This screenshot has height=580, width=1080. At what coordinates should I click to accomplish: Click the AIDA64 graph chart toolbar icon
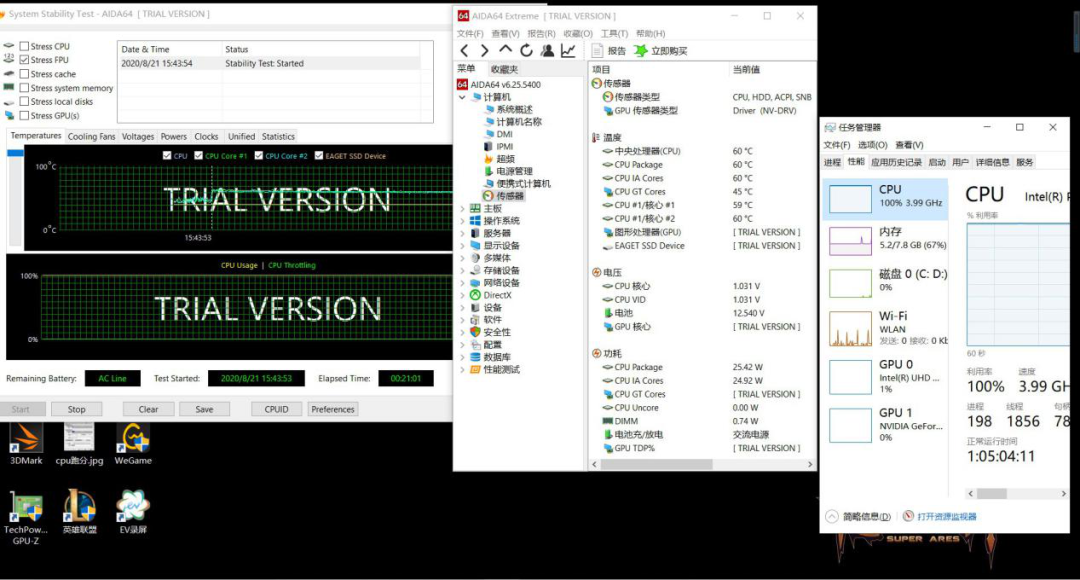tap(568, 50)
